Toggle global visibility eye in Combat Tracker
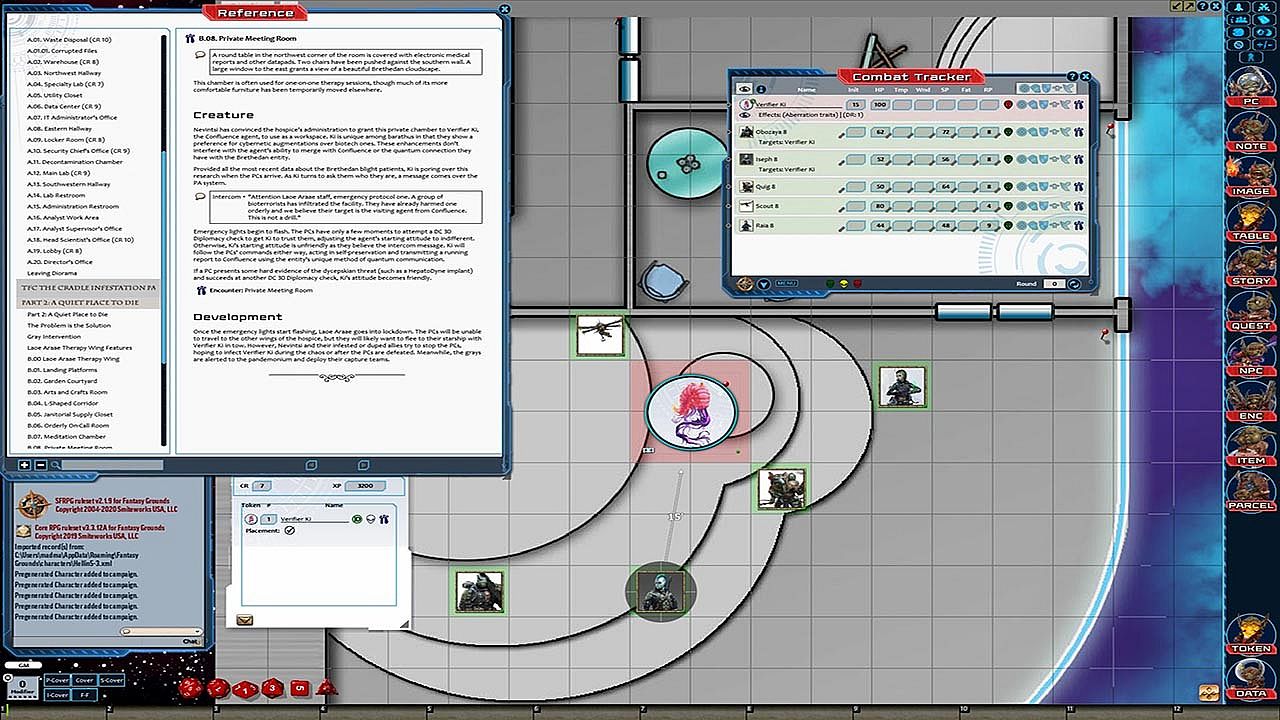Screen dimensions: 1280x720 (x=743, y=89)
